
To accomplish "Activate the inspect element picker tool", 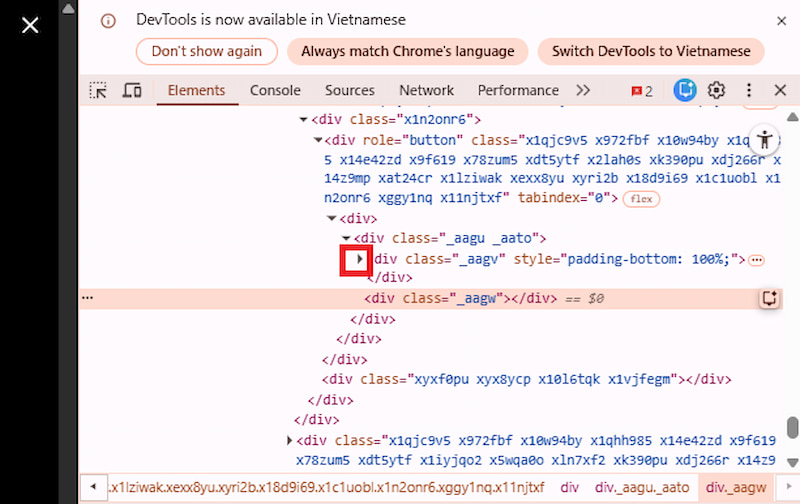I will click(98, 90).
